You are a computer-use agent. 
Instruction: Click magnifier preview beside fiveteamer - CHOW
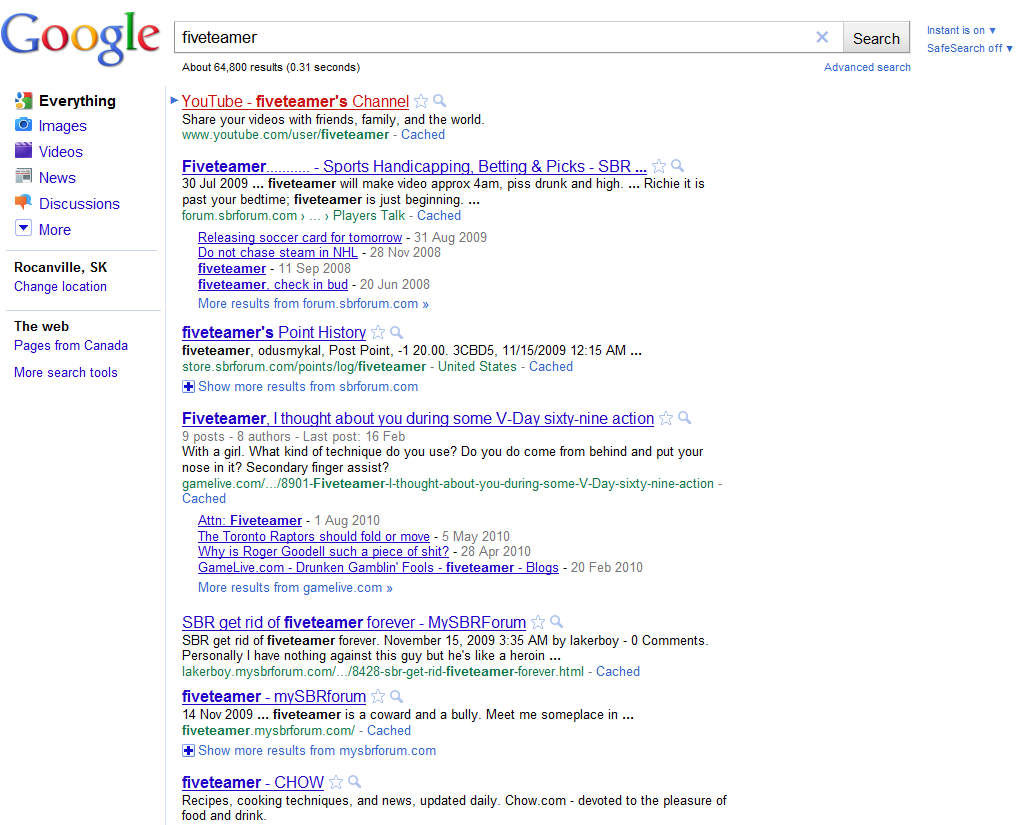coord(354,783)
